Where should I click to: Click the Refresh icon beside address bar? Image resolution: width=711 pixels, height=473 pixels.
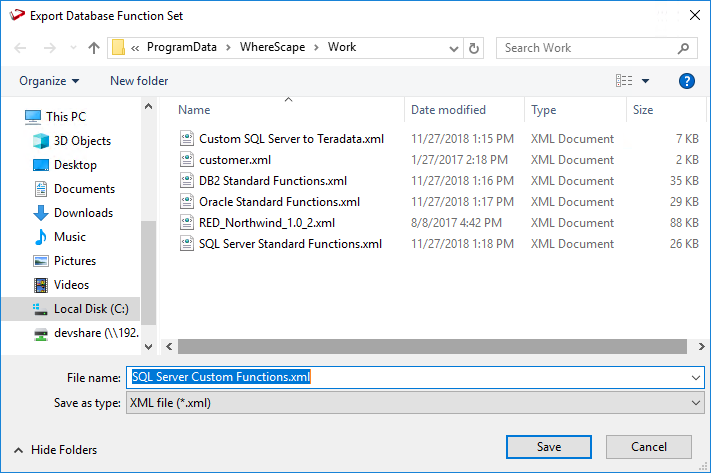coord(474,48)
